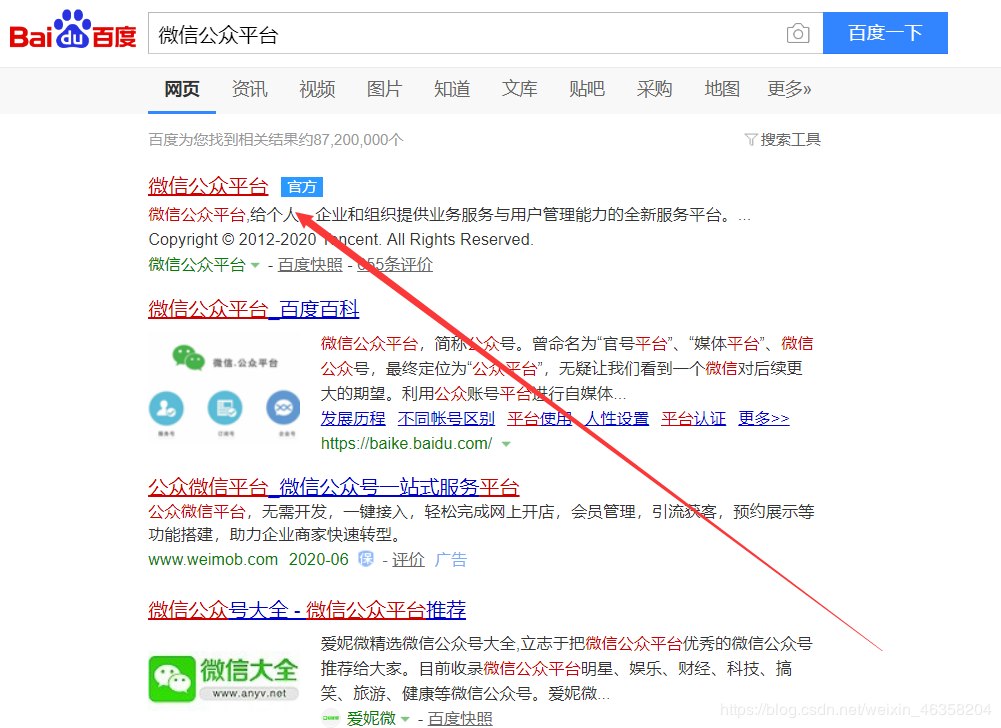
Task: Open the 更多» tab menu
Action: pyautogui.click(x=789, y=89)
